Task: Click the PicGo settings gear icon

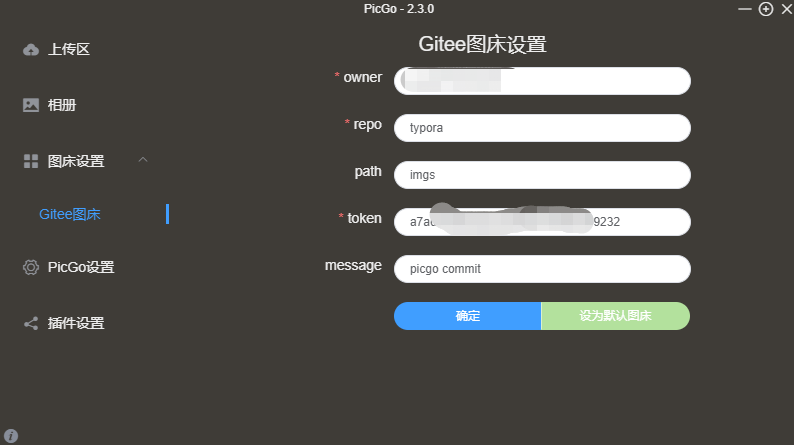Action: [x=31, y=267]
